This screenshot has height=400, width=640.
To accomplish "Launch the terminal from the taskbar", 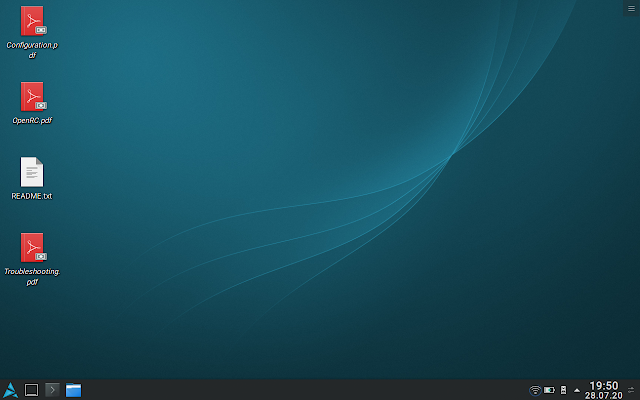I will click(52, 390).
